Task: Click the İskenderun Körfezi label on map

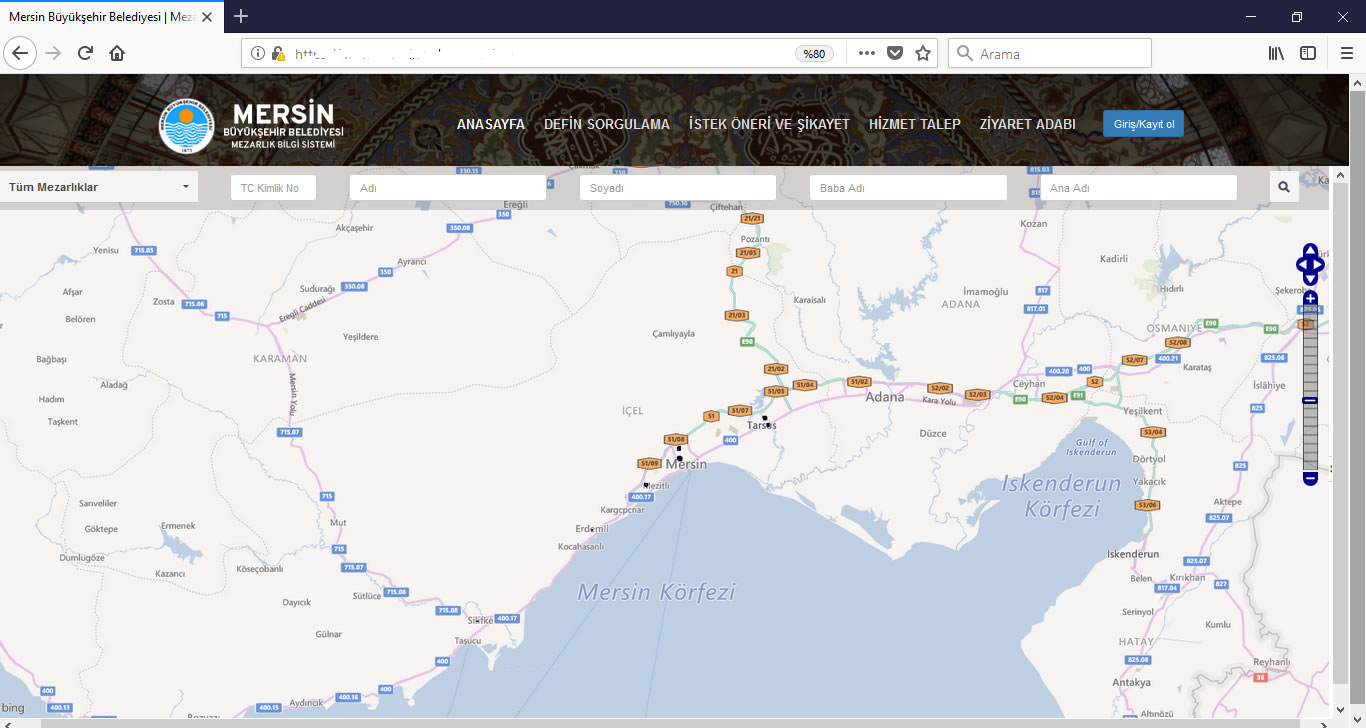Action: tap(1062, 496)
